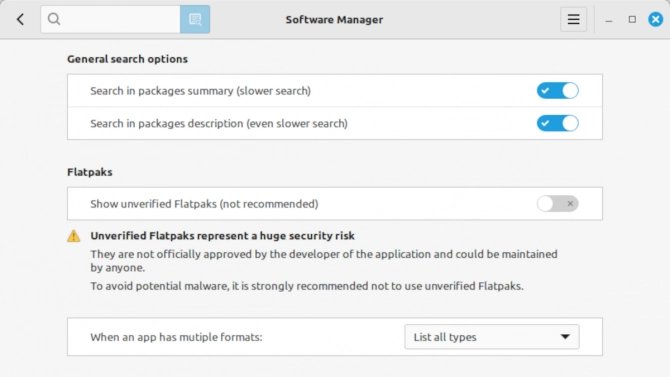
Task: Go back using the header arrow
Action: (x=20, y=19)
